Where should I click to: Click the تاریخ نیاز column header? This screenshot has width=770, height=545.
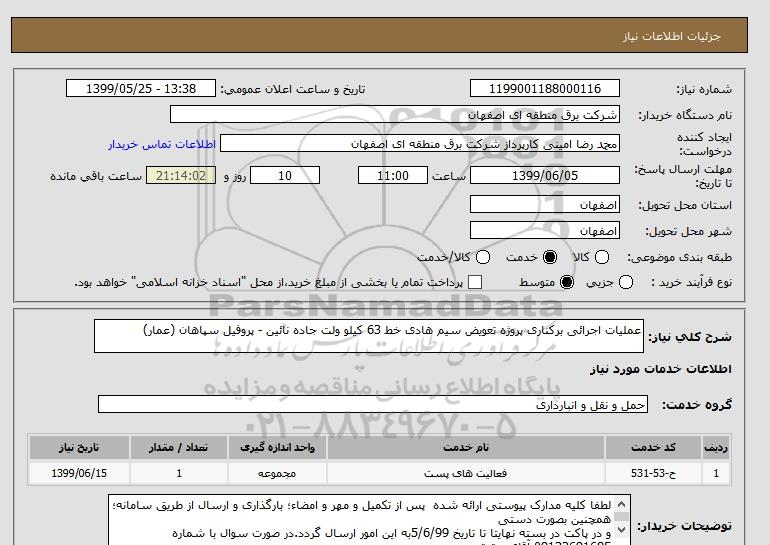click(79, 447)
